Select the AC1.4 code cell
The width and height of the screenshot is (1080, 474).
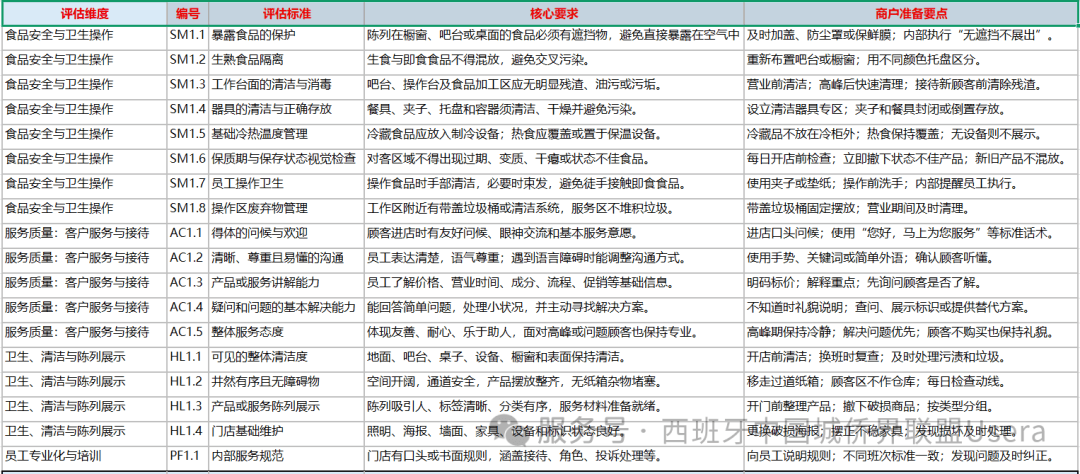(187, 307)
